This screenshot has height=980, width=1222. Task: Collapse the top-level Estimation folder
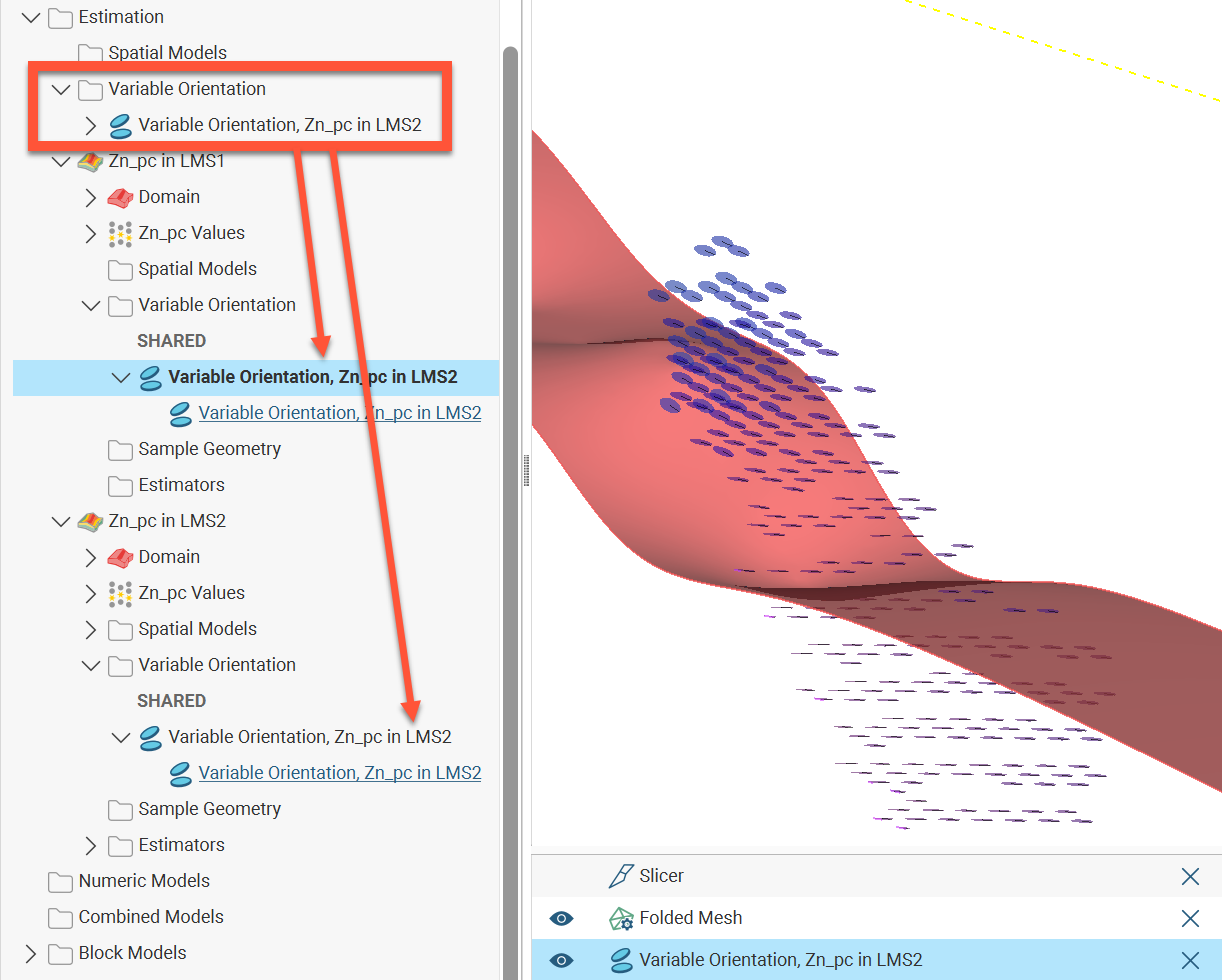tap(31, 17)
